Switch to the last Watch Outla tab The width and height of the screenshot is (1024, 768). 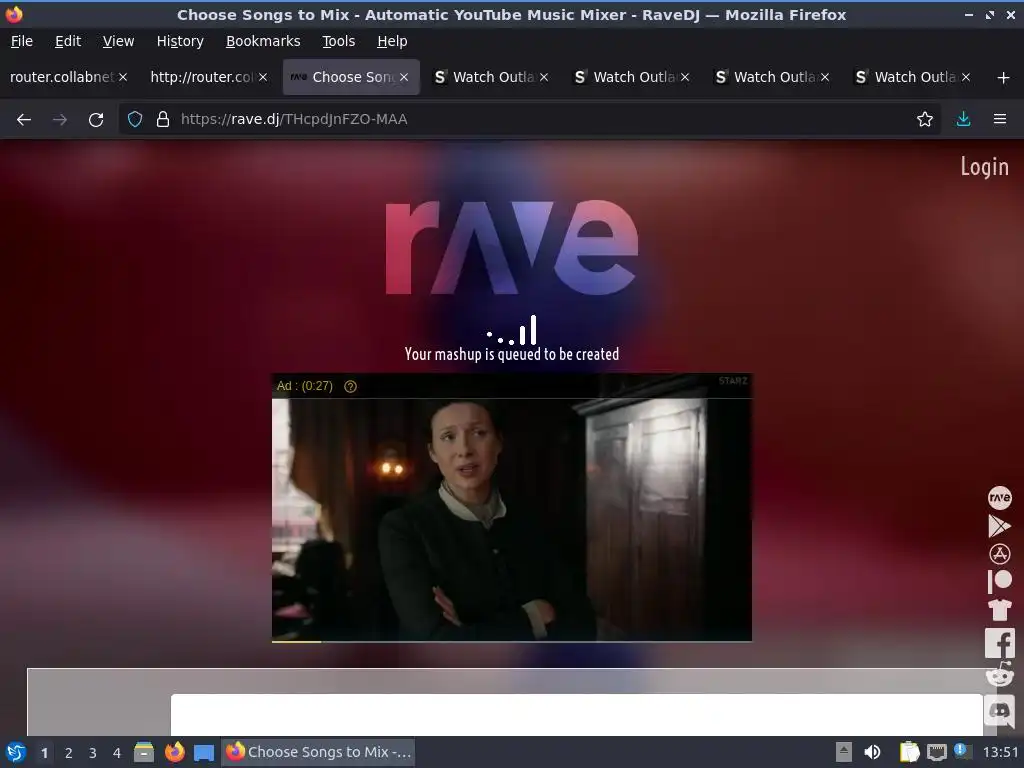[x=914, y=78]
